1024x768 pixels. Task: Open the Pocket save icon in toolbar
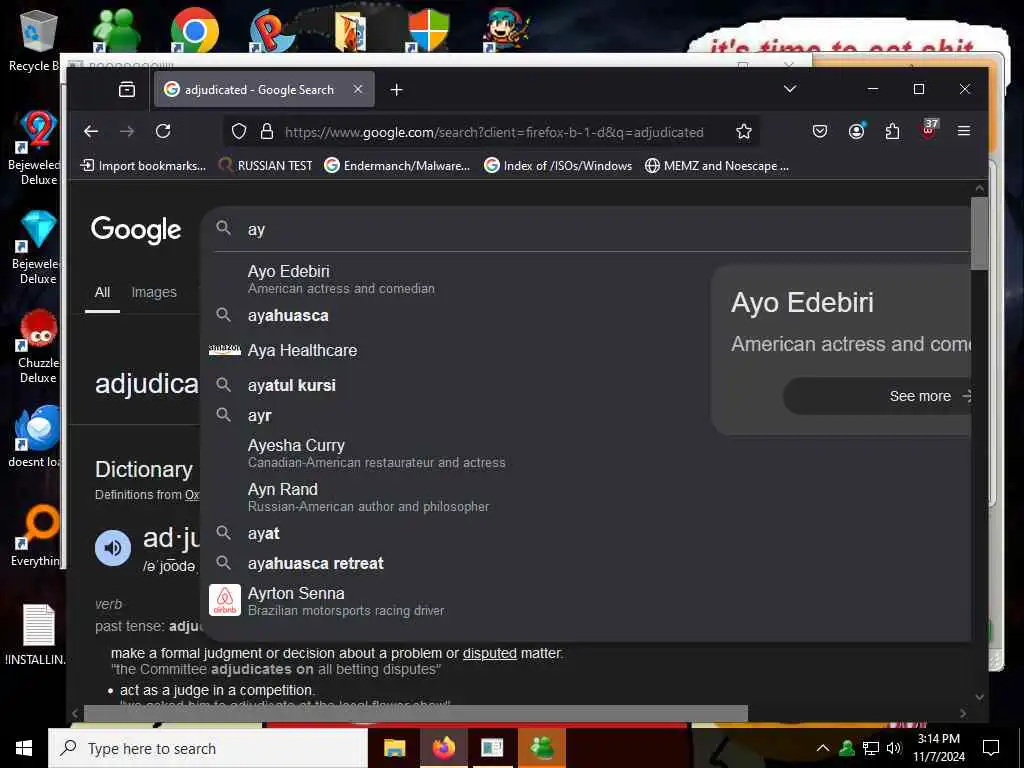pyautogui.click(x=820, y=131)
